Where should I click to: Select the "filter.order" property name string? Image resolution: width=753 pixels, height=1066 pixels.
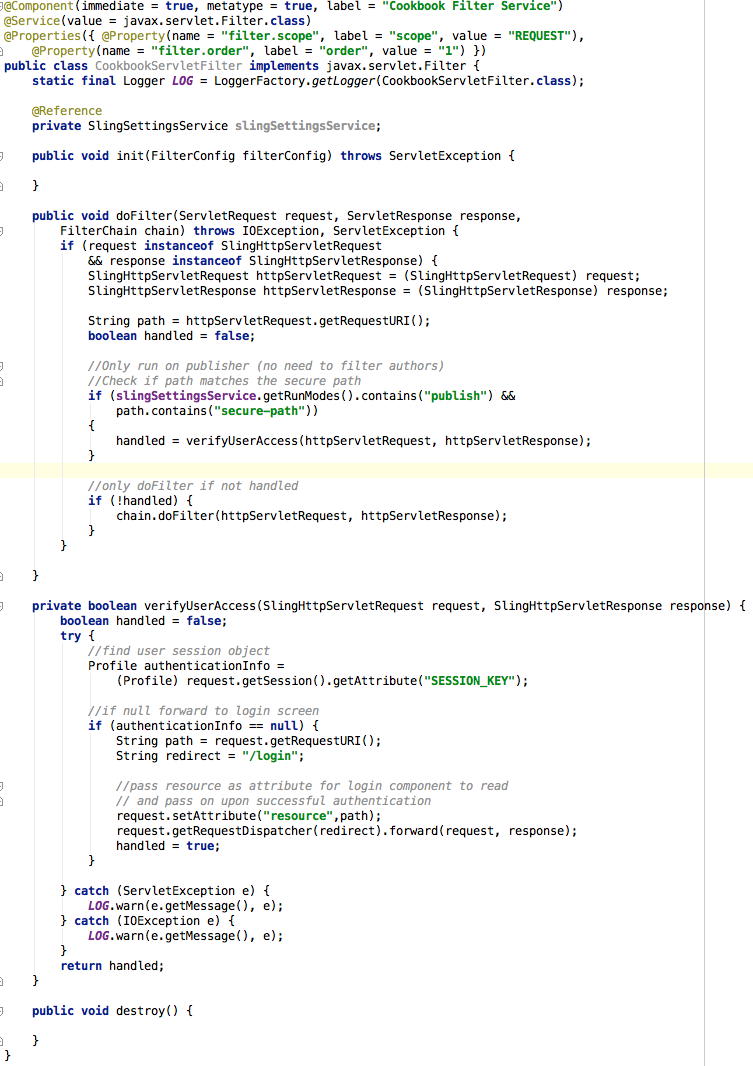(x=200, y=51)
